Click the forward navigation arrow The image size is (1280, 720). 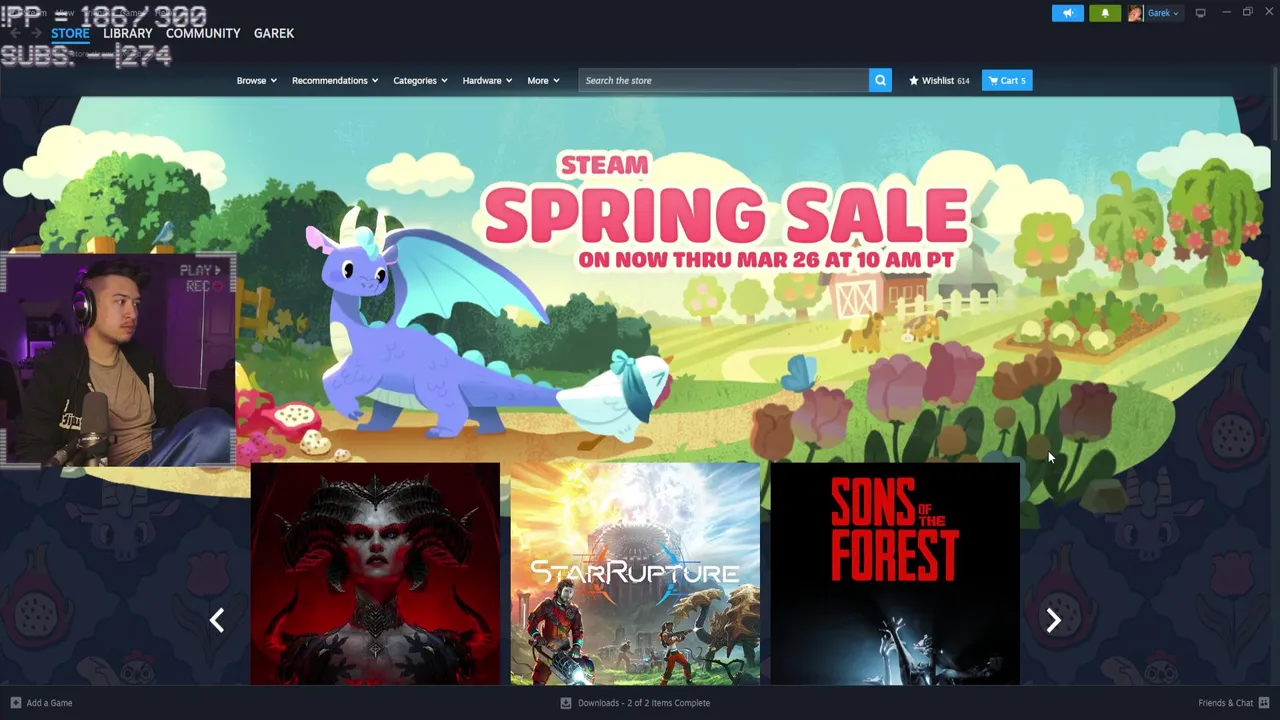pos(36,33)
